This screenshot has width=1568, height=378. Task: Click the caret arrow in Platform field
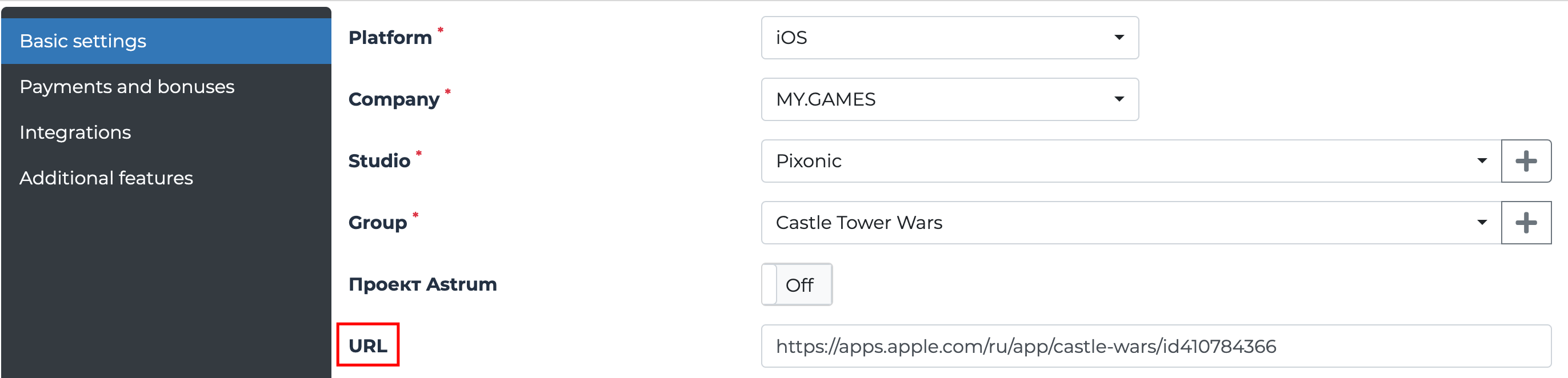pyautogui.click(x=1119, y=38)
